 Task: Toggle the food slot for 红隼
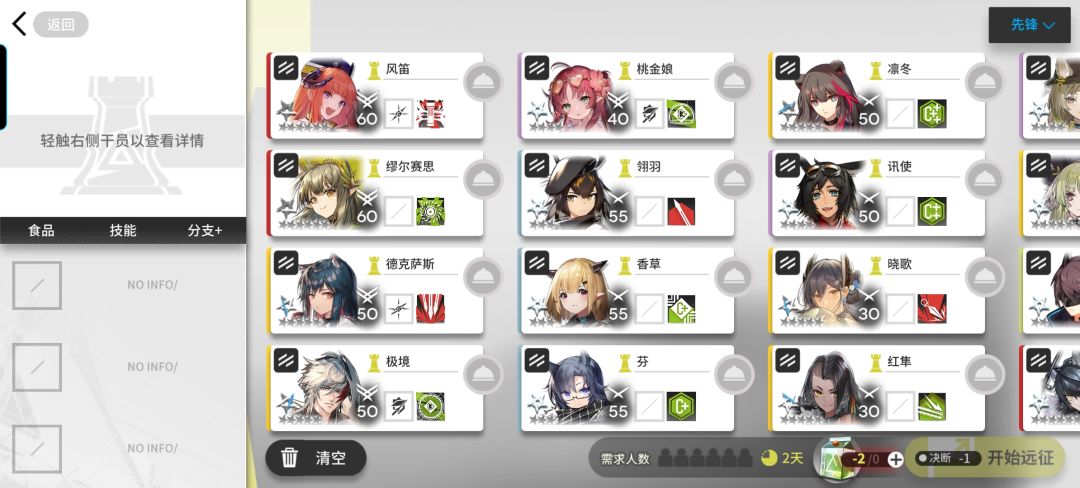click(x=984, y=375)
